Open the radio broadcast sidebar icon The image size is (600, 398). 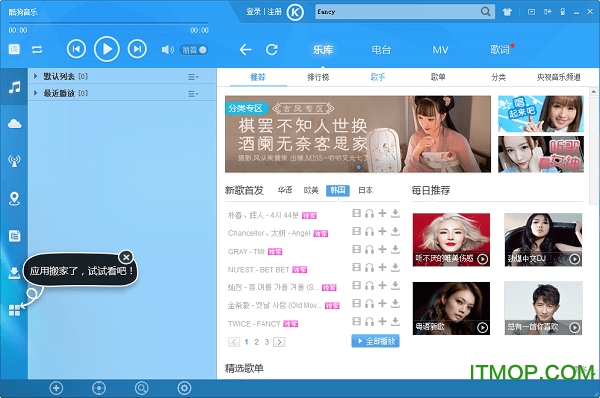click(x=15, y=161)
